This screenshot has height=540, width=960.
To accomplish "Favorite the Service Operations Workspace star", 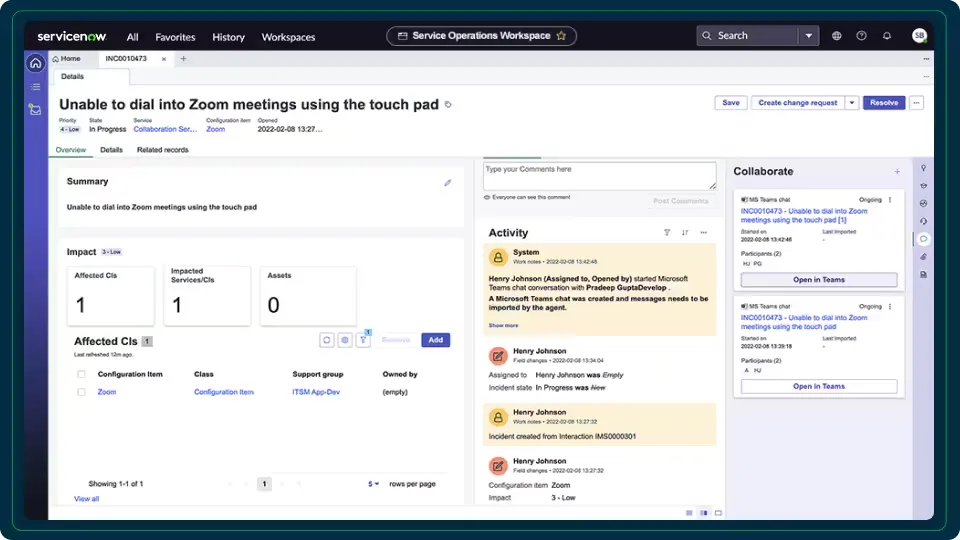I will pos(561,36).
